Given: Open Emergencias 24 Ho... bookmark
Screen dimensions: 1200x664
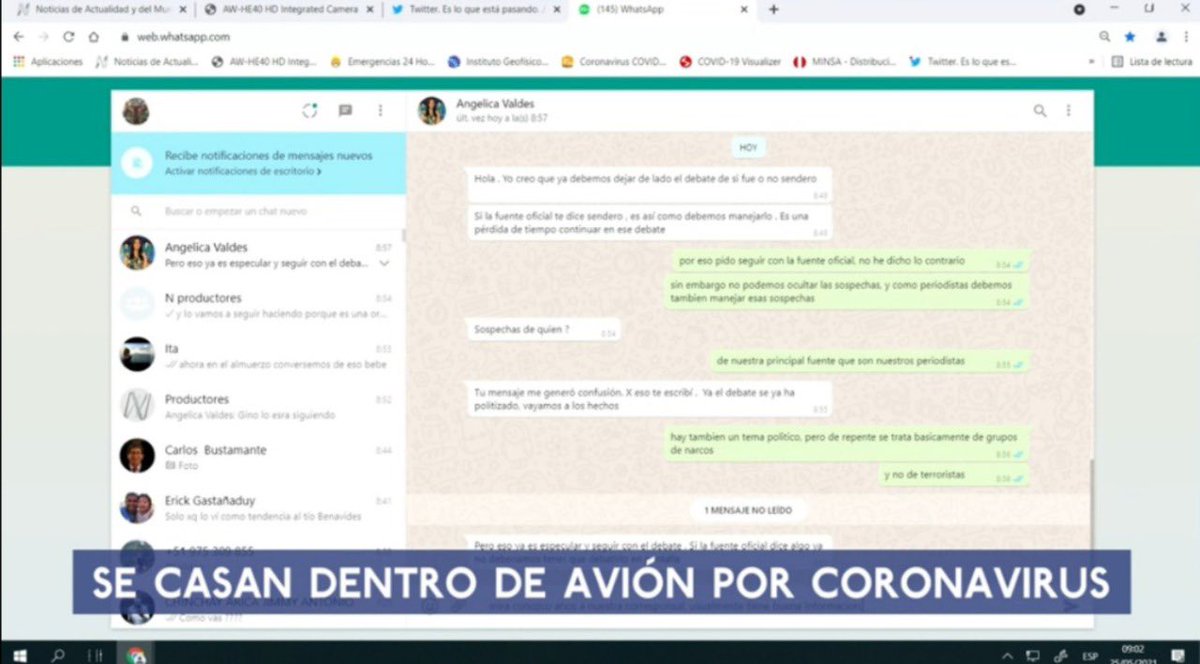Looking at the screenshot, I should point(383,61).
